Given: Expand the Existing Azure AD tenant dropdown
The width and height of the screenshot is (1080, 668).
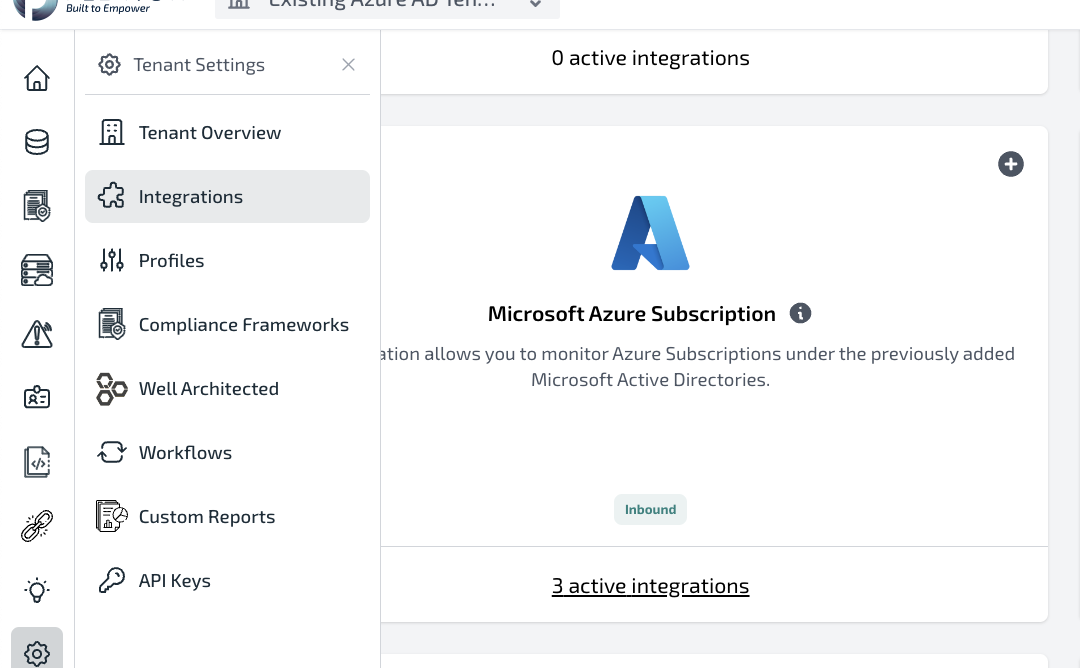Looking at the screenshot, I should click(x=387, y=6).
